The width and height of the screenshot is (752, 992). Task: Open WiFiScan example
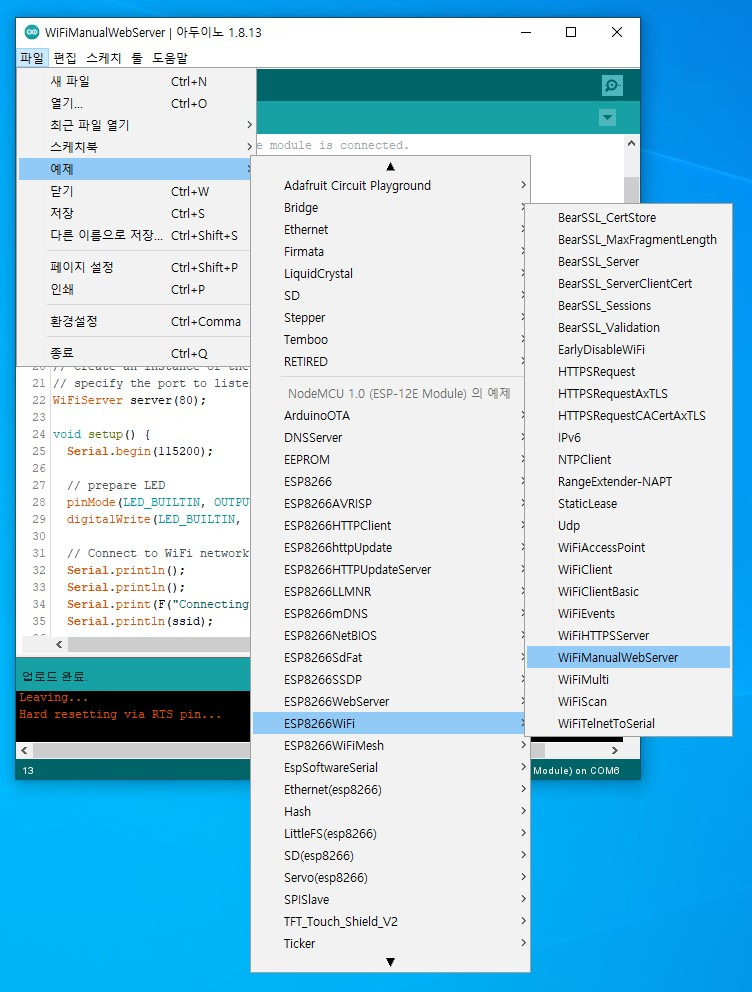click(628, 702)
